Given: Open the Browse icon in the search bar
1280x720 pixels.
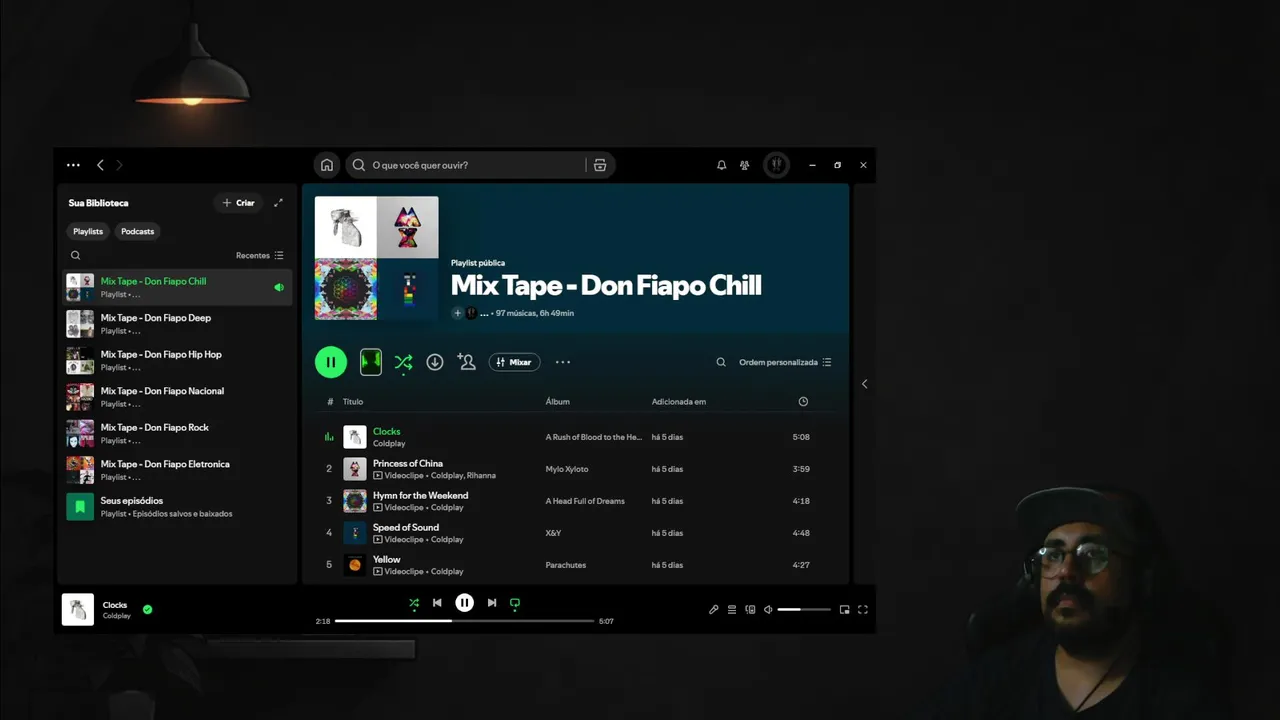Looking at the screenshot, I should pos(600,165).
